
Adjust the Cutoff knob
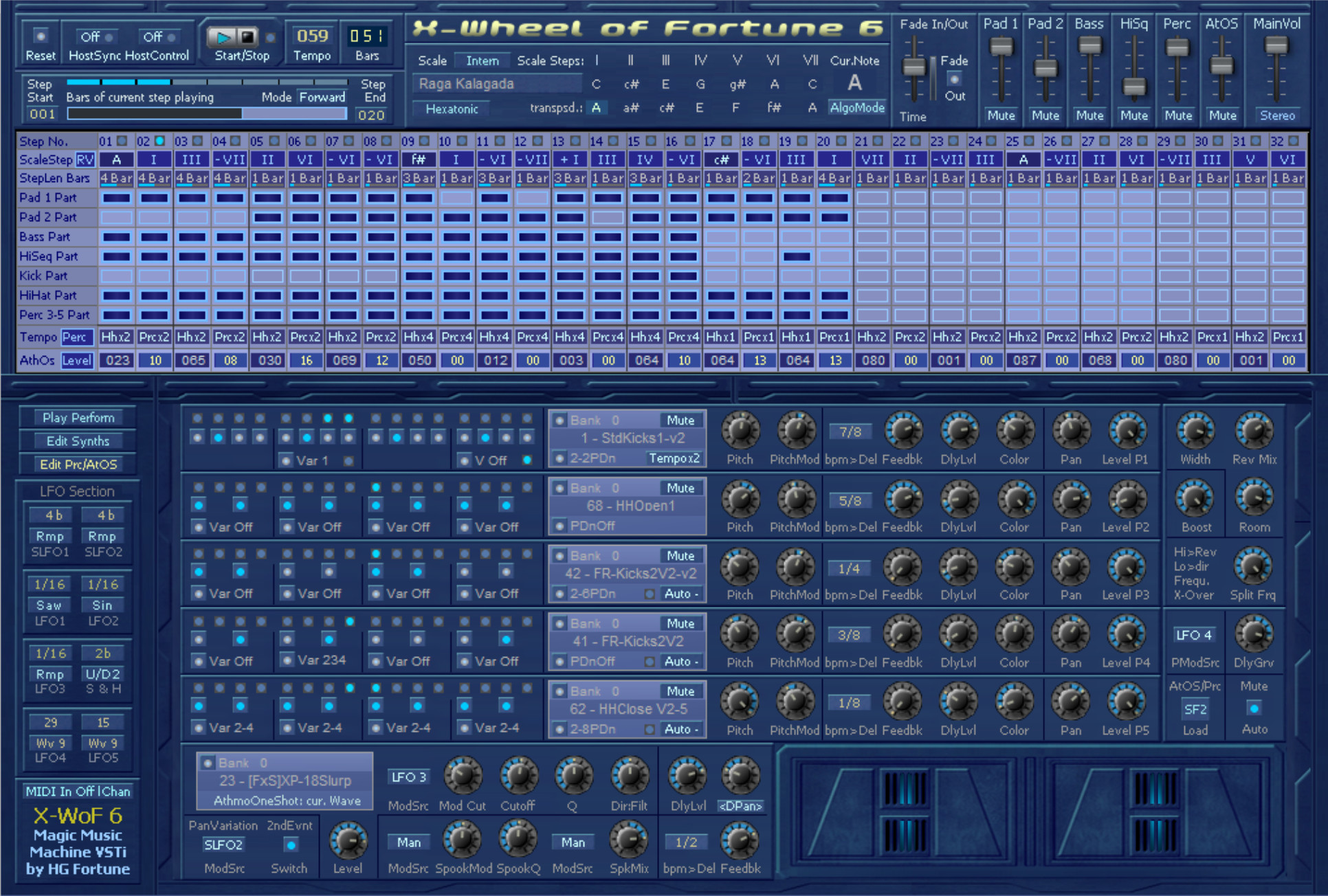pyautogui.click(x=518, y=775)
